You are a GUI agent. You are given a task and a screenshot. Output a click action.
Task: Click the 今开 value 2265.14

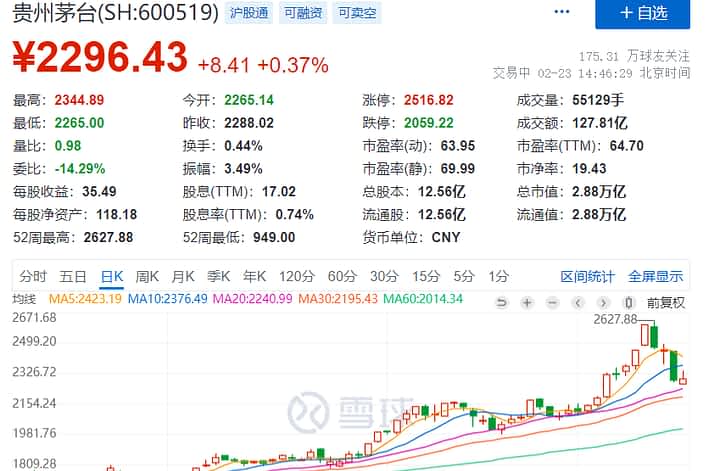coord(249,100)
